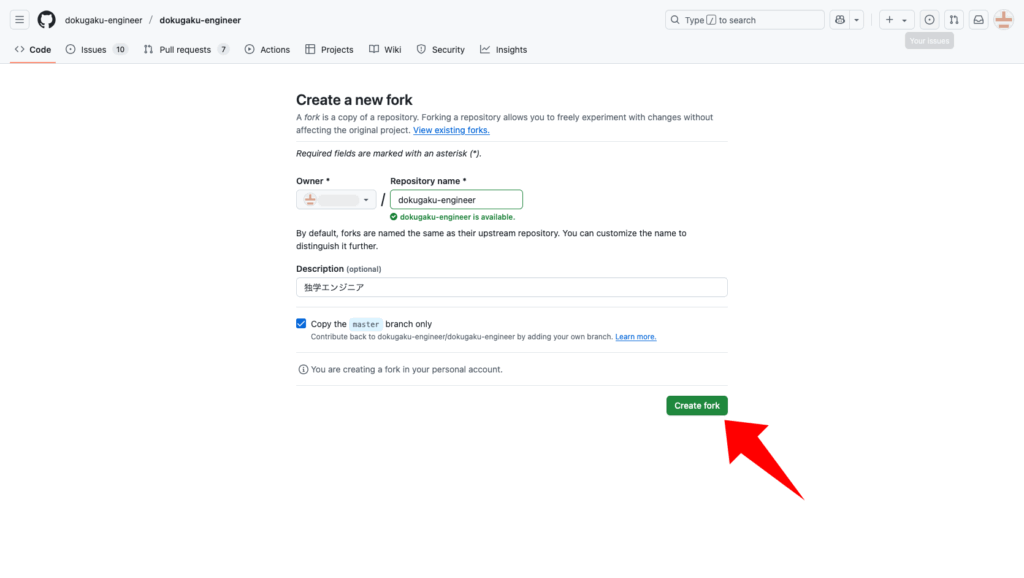The height and width of the screenshot is (578, 1024).
Task: Expand the Owner dropdown
Action: click(336, 200)
